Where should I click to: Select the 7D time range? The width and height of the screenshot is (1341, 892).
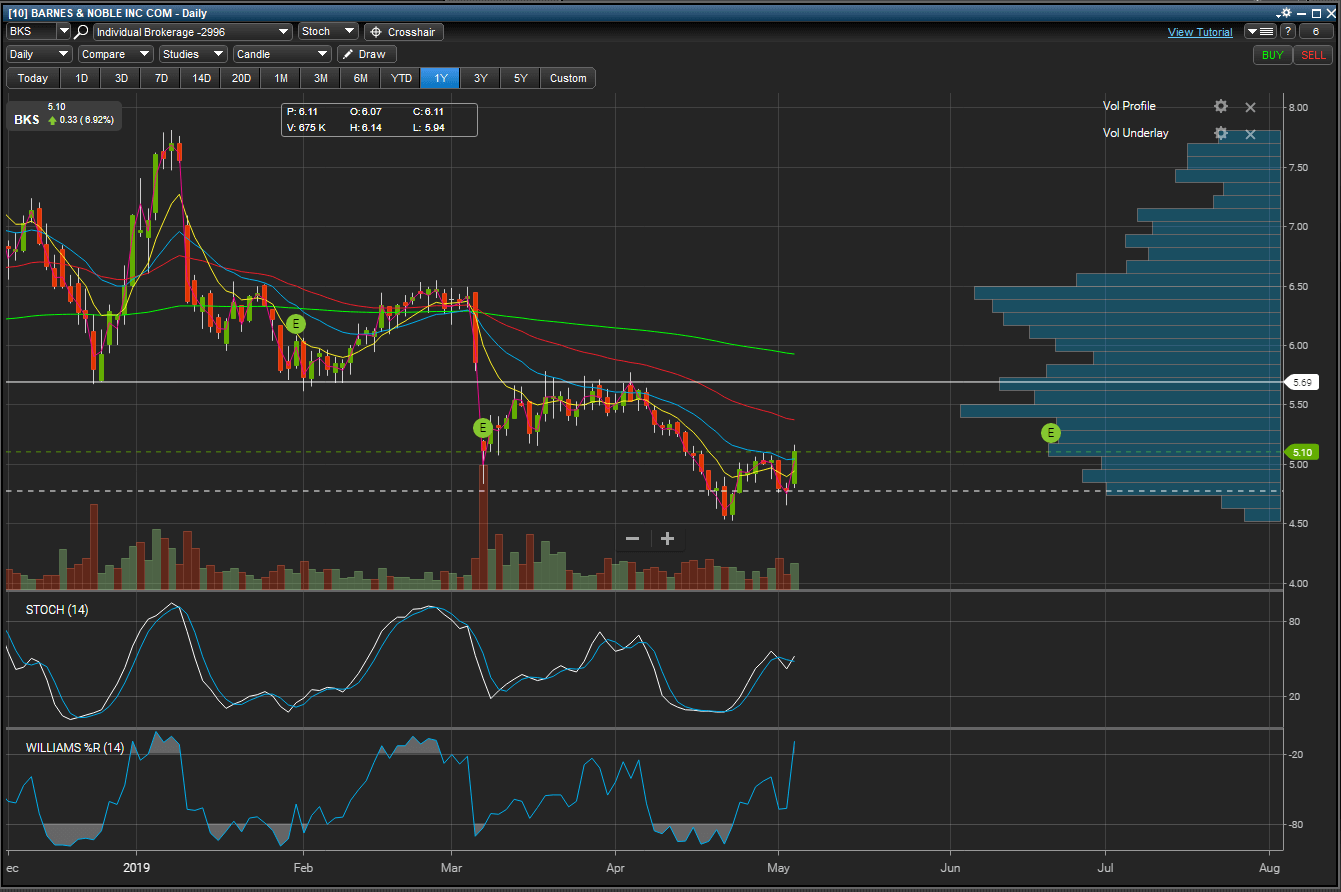[x=161, y=78]
